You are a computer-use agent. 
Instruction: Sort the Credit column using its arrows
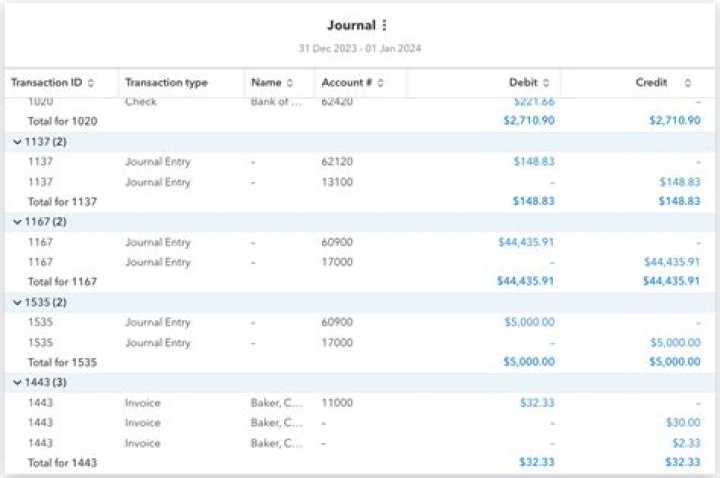pos(687,83)
